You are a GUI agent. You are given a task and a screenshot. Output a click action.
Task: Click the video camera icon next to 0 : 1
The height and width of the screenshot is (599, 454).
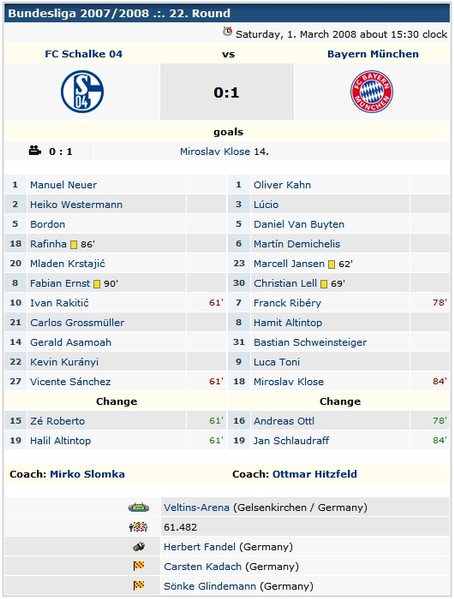(x=35, y=151)
